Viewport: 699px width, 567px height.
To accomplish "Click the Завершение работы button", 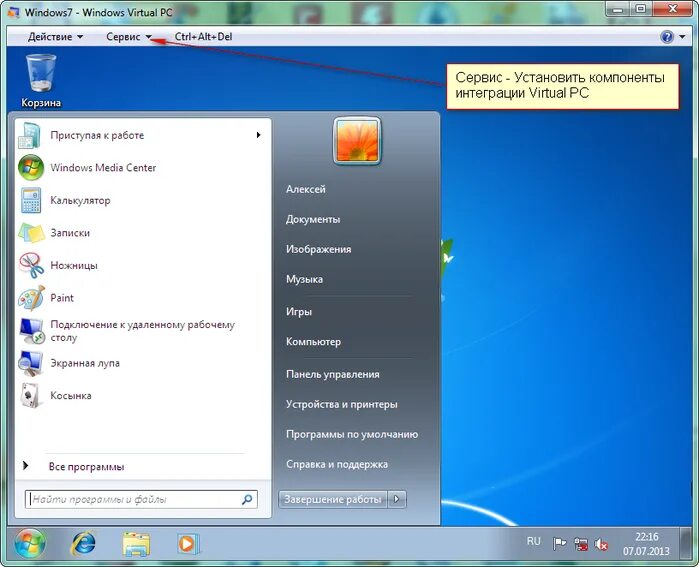I will [x=333, y=499].
